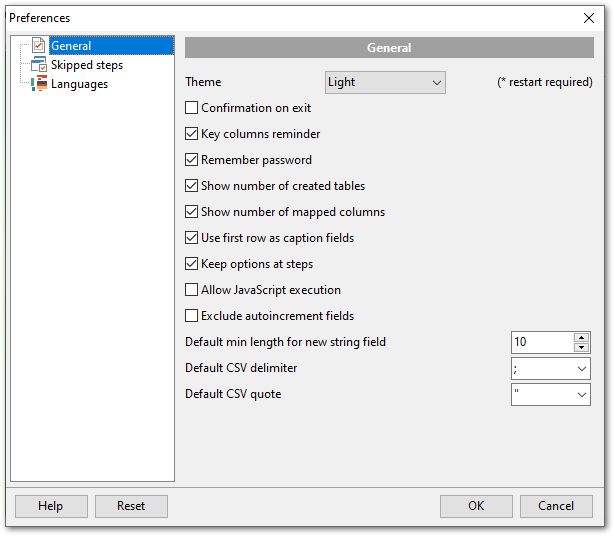
Task: Click the General page icon in tree
Action: point(39,46)
